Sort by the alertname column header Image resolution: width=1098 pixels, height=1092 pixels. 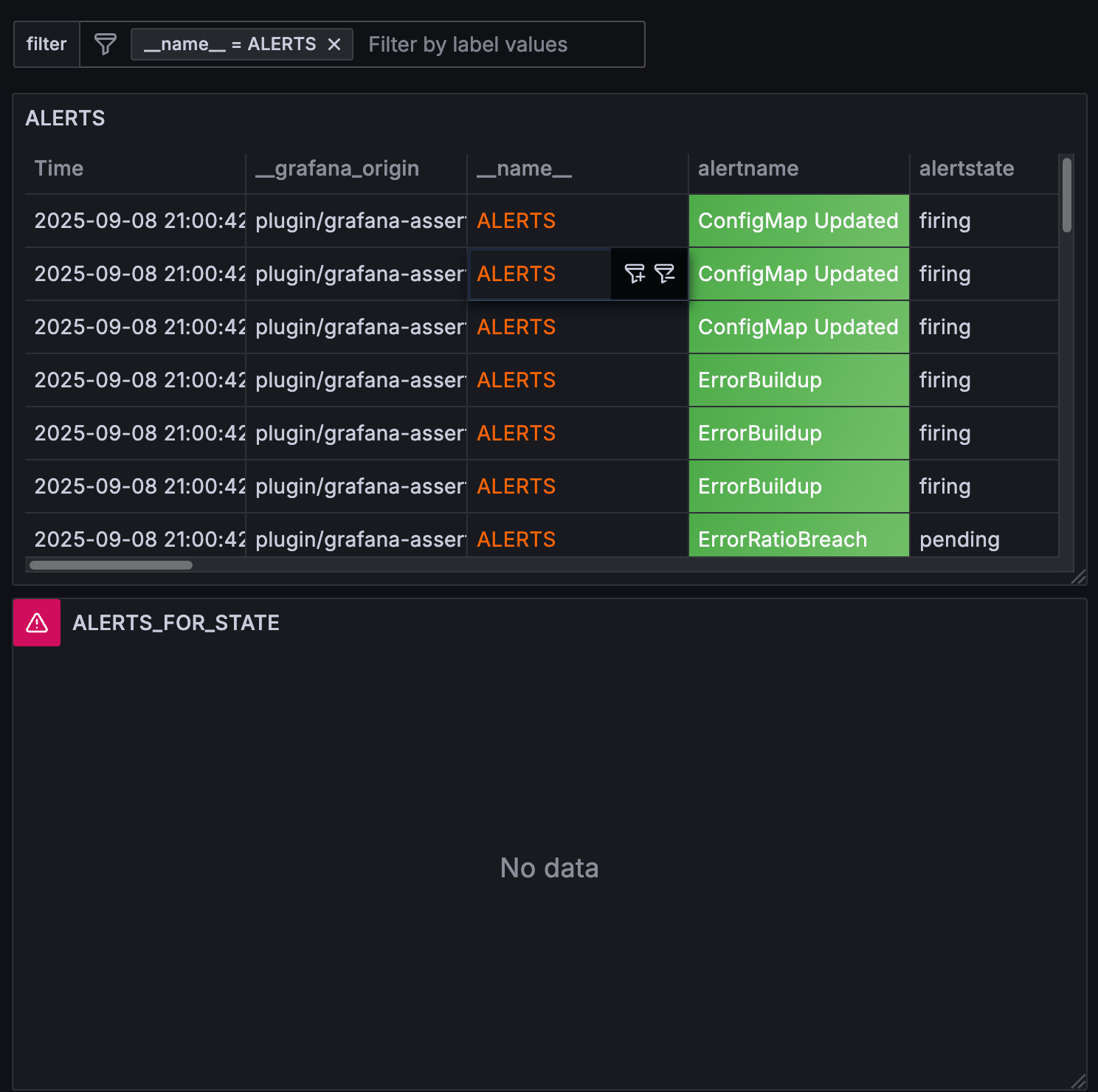coord(747,168)
